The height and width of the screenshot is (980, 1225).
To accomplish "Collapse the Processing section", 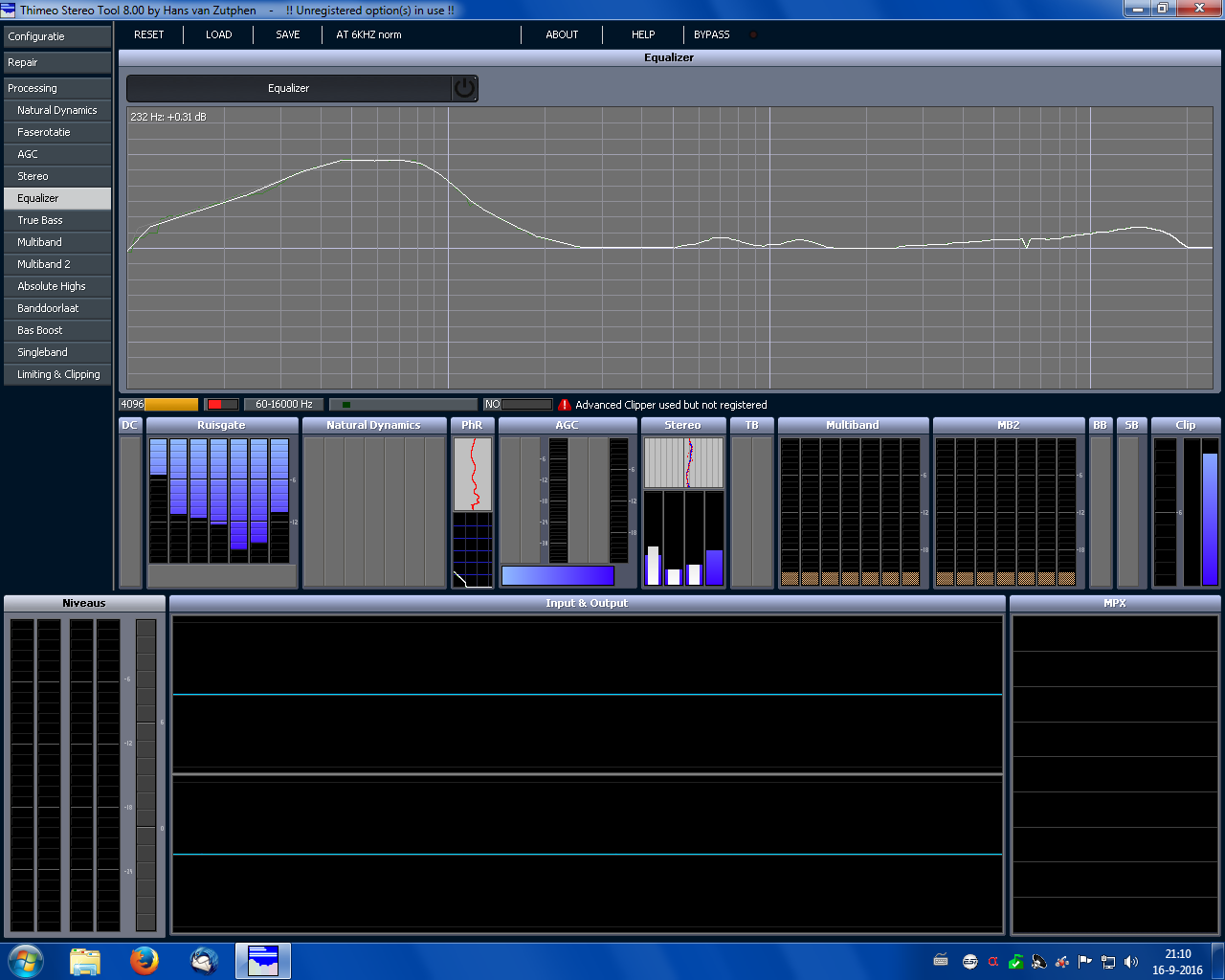I will pos(57,88).
